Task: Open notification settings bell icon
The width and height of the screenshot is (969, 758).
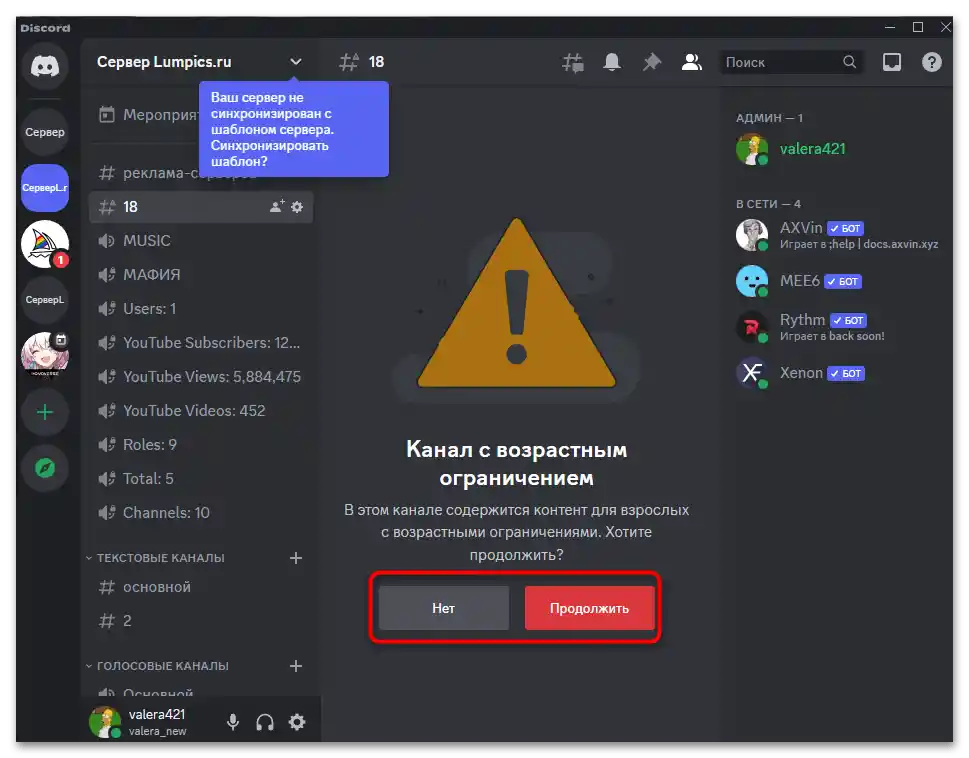Action: (612, 62)
